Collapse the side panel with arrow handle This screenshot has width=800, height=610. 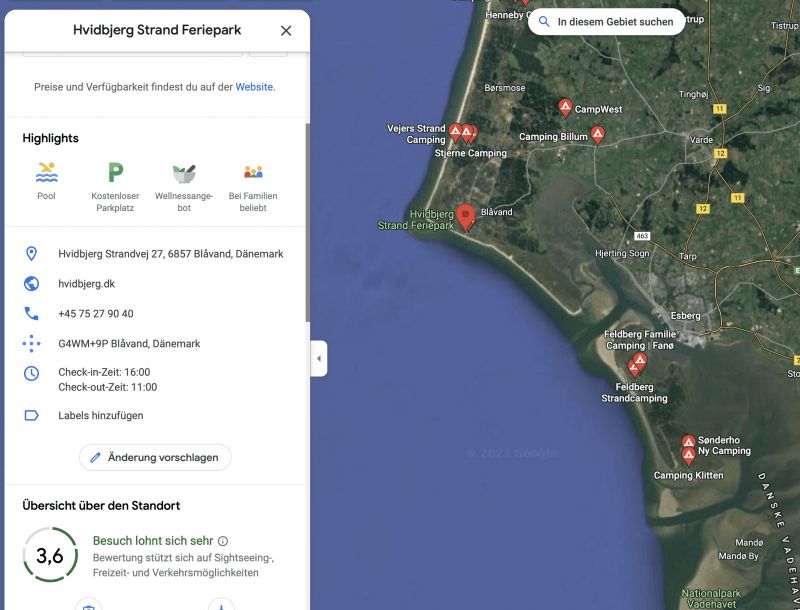point(319,358)
